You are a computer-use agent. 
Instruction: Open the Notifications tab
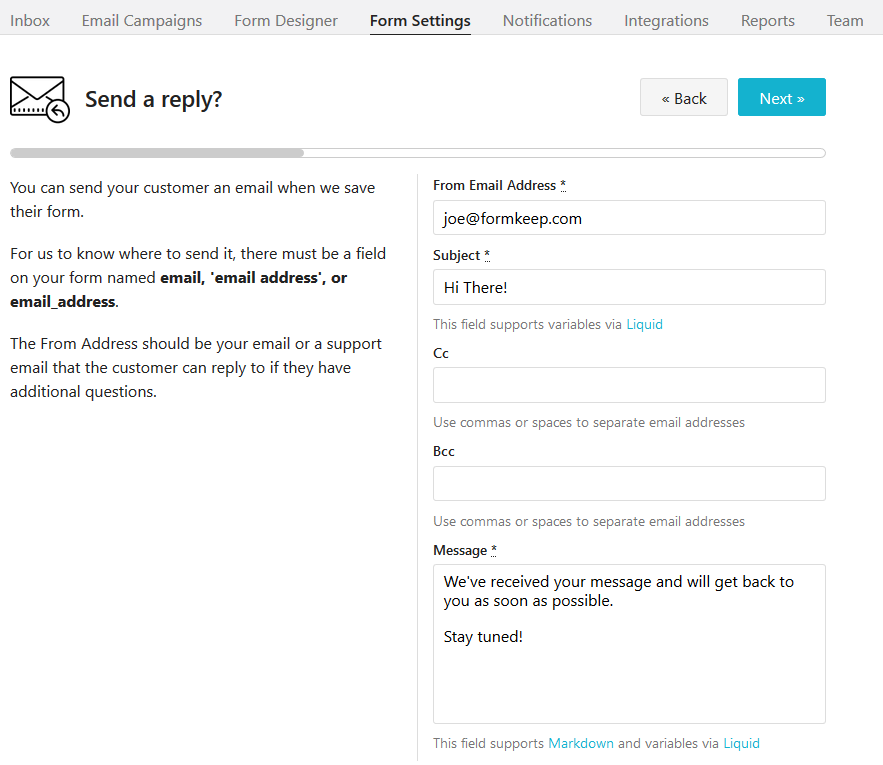[547, 20]
